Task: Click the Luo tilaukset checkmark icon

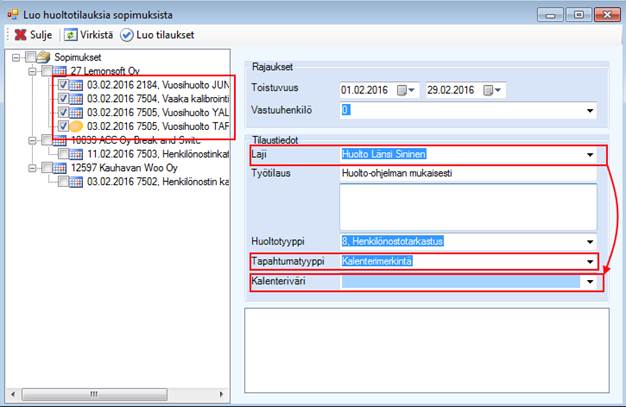Action: 127,35
